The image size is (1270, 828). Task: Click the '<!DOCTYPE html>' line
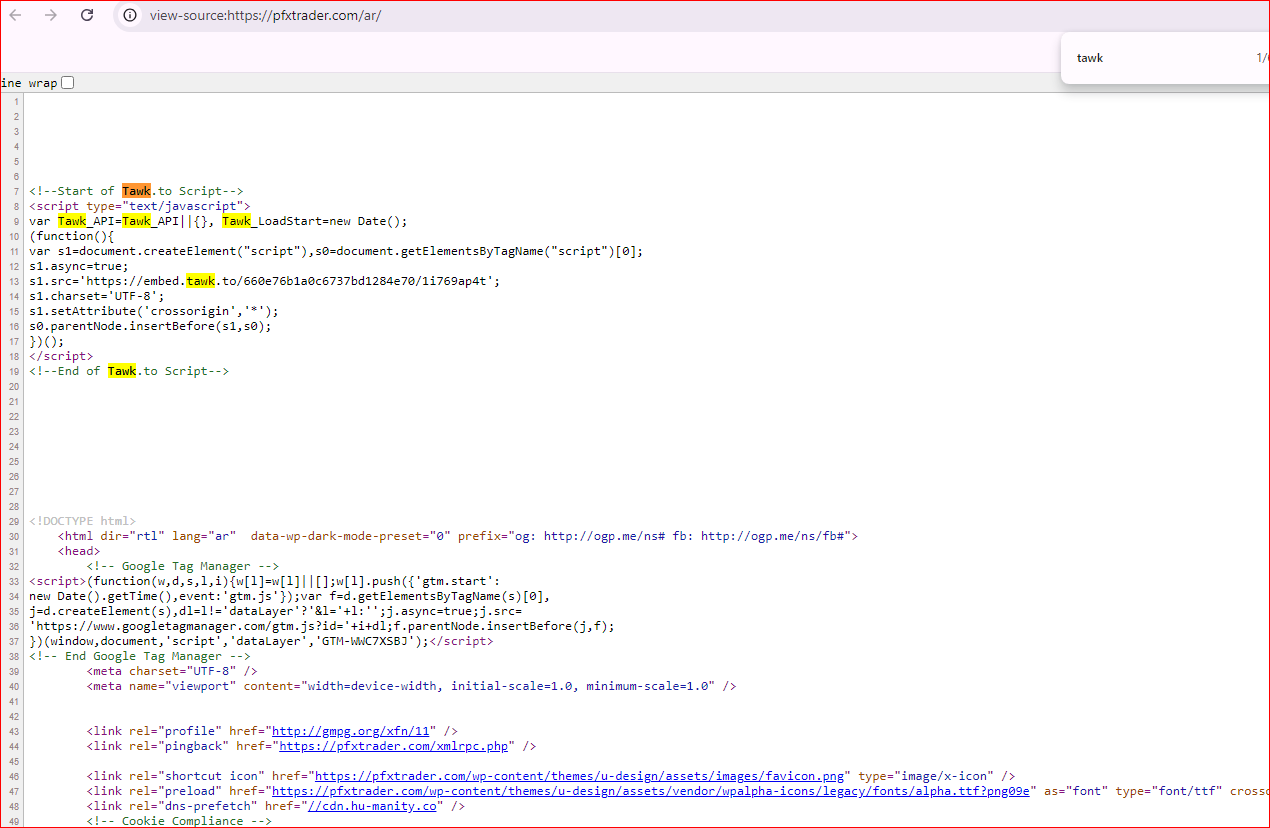83,521
